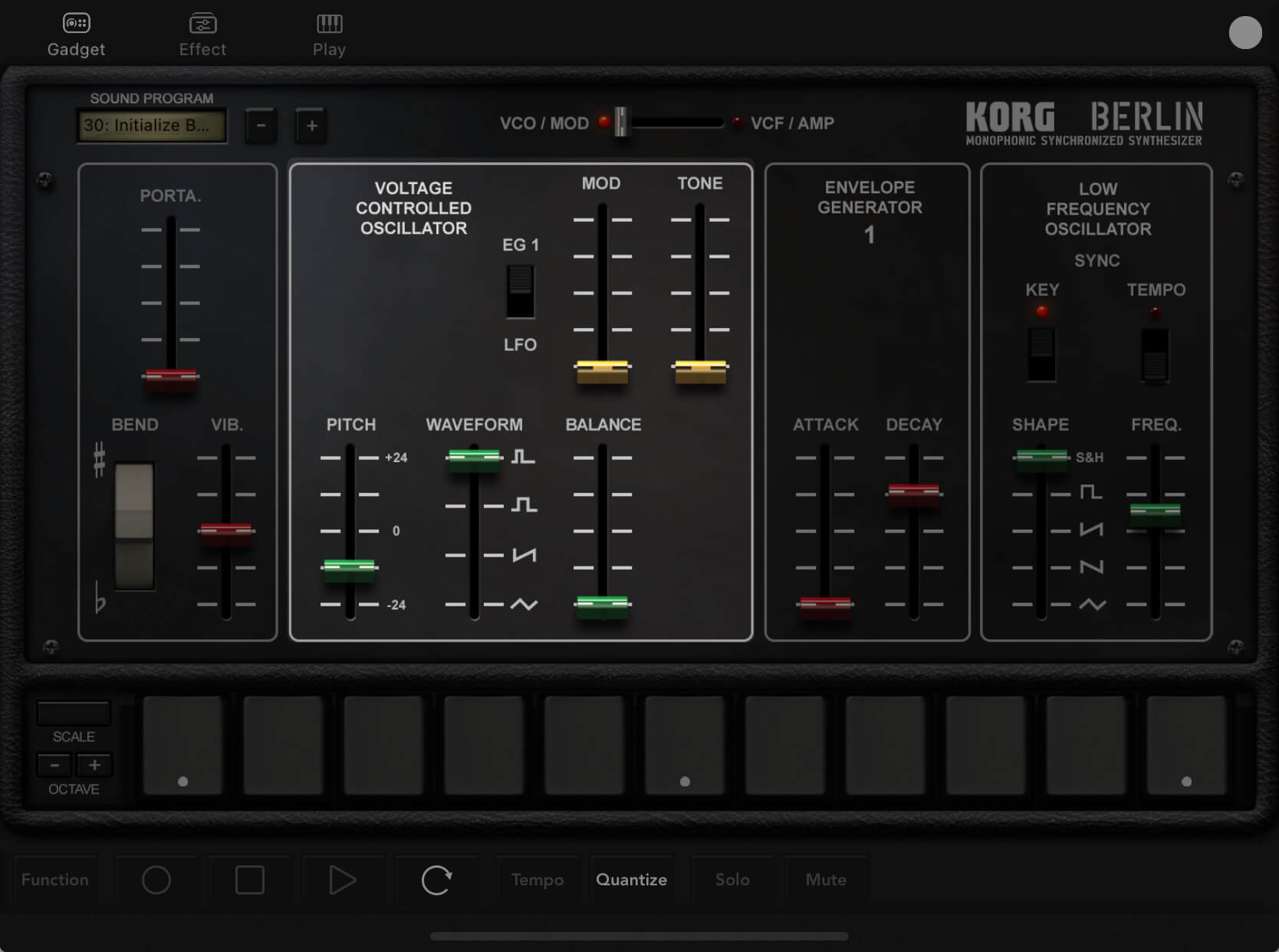
Task: Open the Sound Program selector display
Action: click(x=152, y=126)
